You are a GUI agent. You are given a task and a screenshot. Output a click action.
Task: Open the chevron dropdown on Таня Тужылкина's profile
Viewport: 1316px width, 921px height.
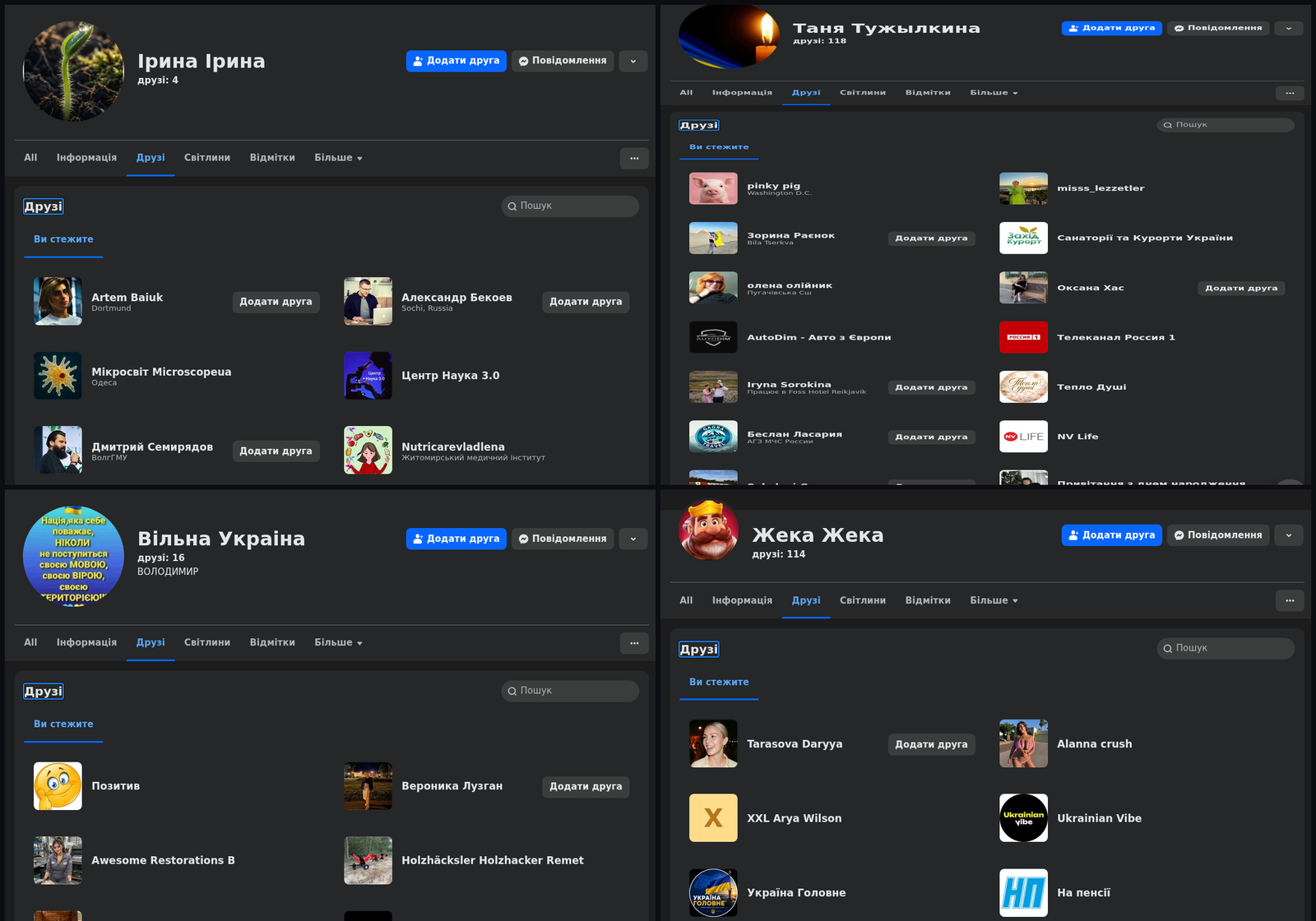1289,28
